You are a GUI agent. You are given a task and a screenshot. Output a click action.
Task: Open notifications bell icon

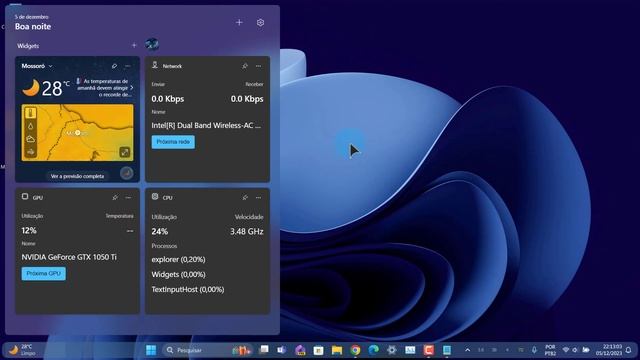pyautogui.click(x=629, y=350)
